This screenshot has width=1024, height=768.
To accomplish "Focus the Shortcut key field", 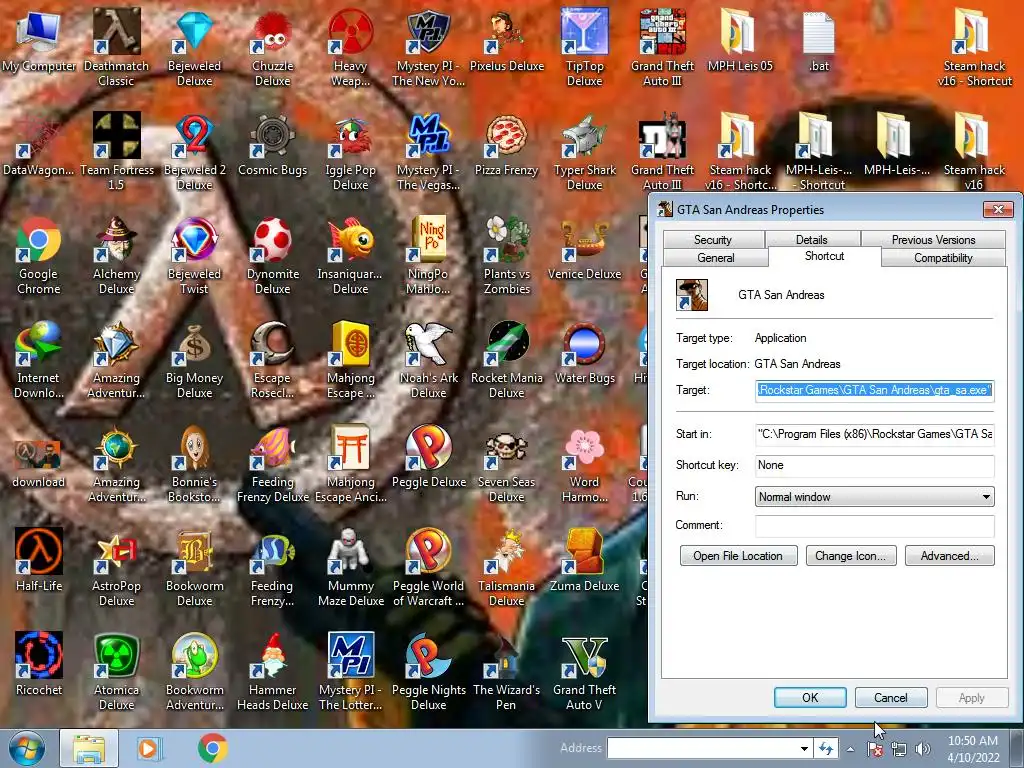I will click(874, 465).
